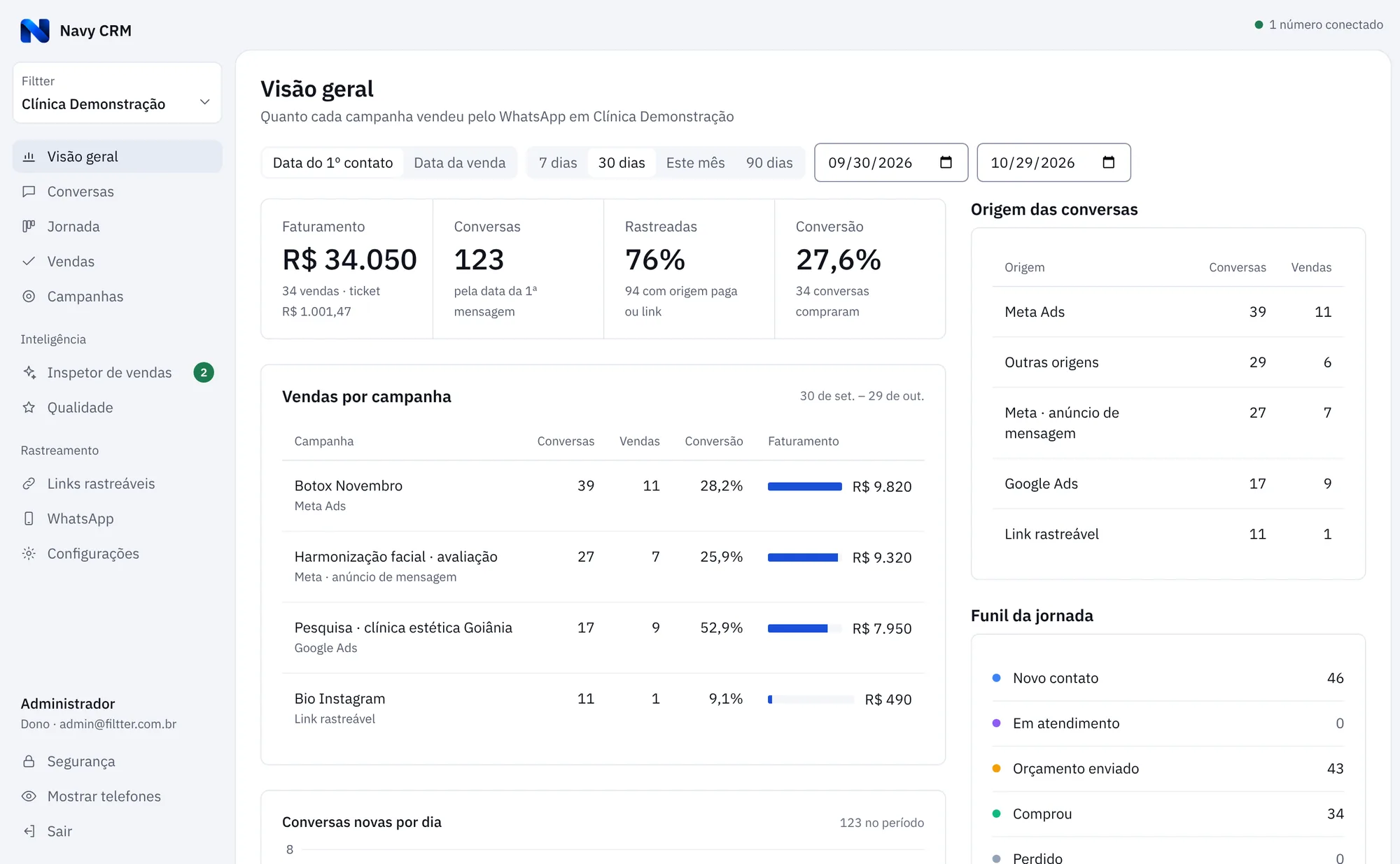This screenshot has height=864, width=1400.
Task: Open the Conversas menu item
Action: point(117,192)
